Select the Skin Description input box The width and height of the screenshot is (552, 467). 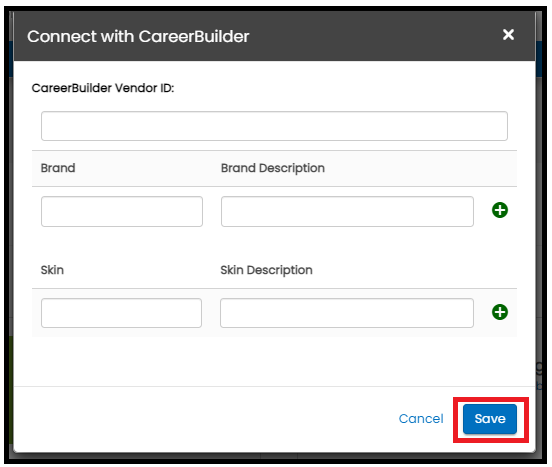point(347,313)
